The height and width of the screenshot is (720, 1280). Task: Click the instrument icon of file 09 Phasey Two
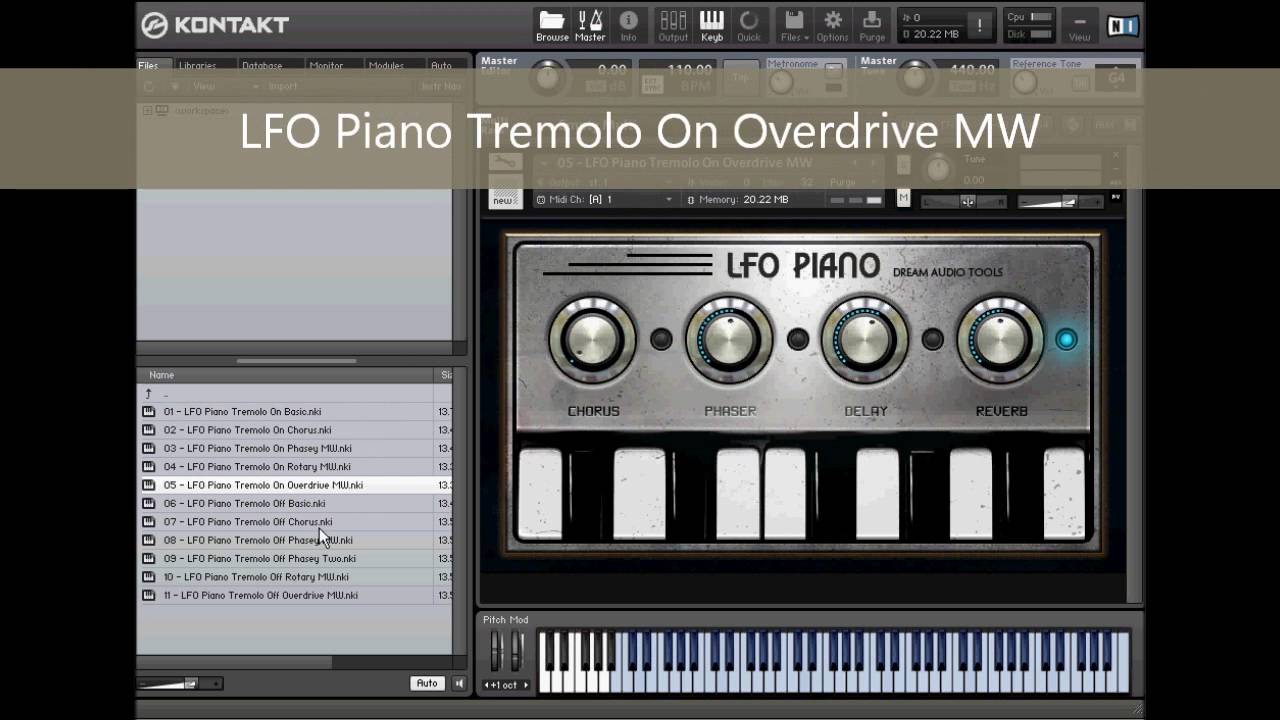pos(149,558)
